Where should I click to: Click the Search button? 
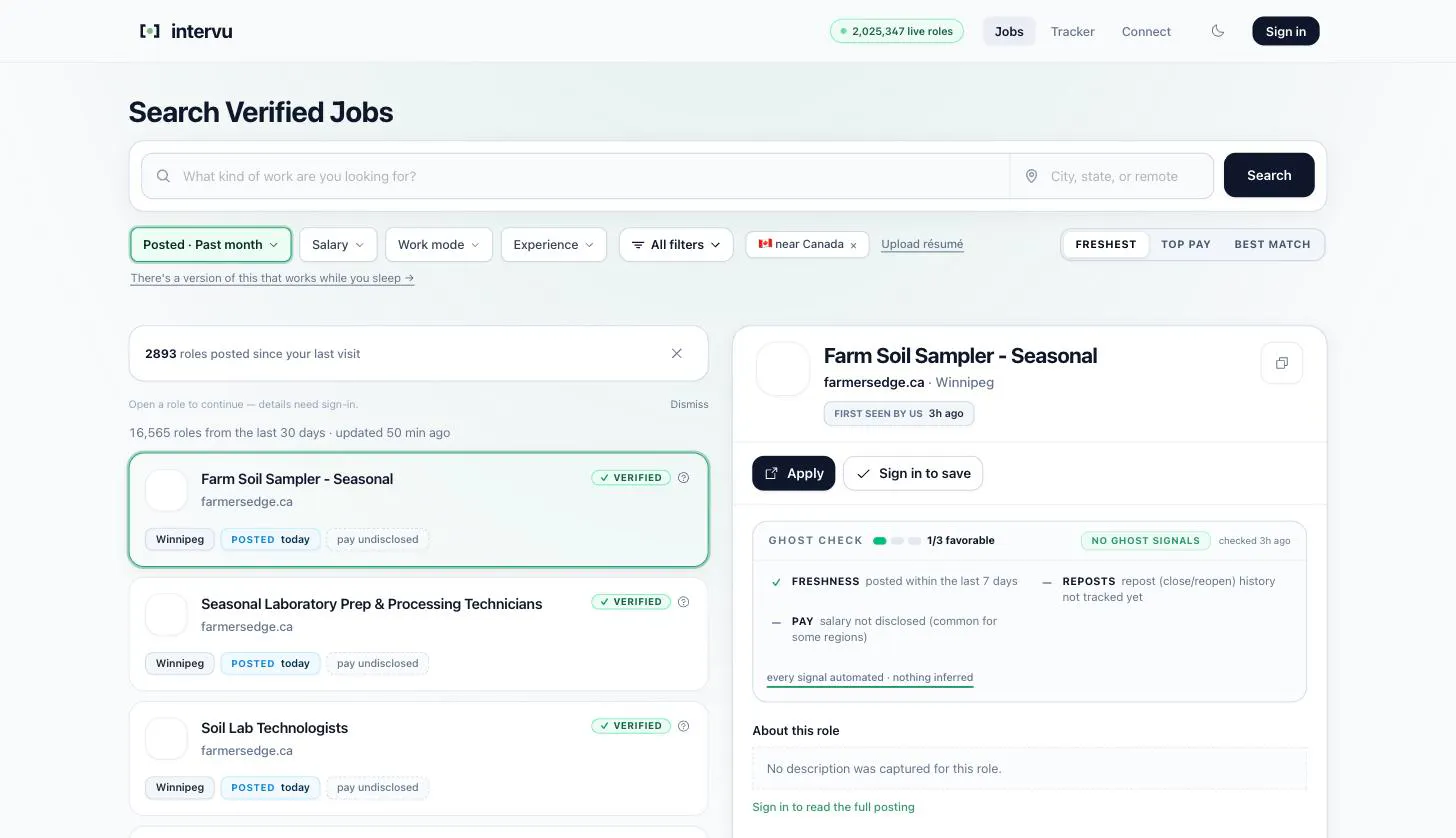1269,175
